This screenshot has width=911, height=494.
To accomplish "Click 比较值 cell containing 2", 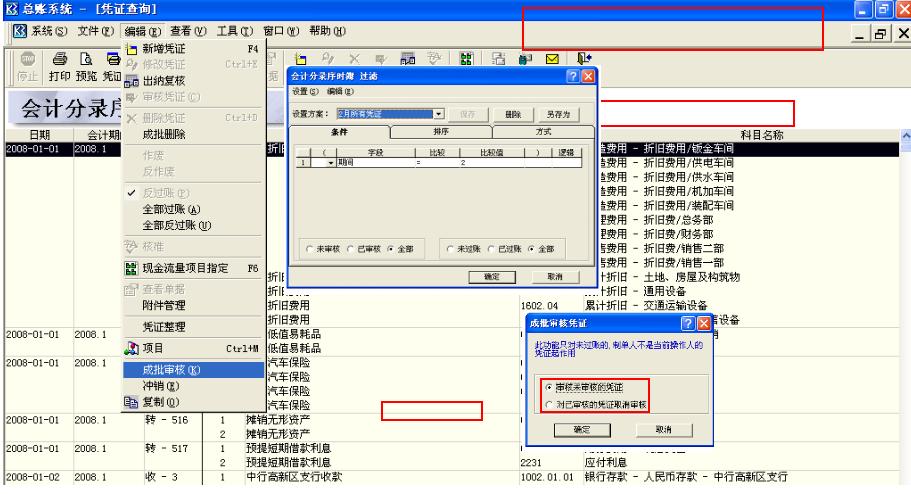I will coord(492,163).
